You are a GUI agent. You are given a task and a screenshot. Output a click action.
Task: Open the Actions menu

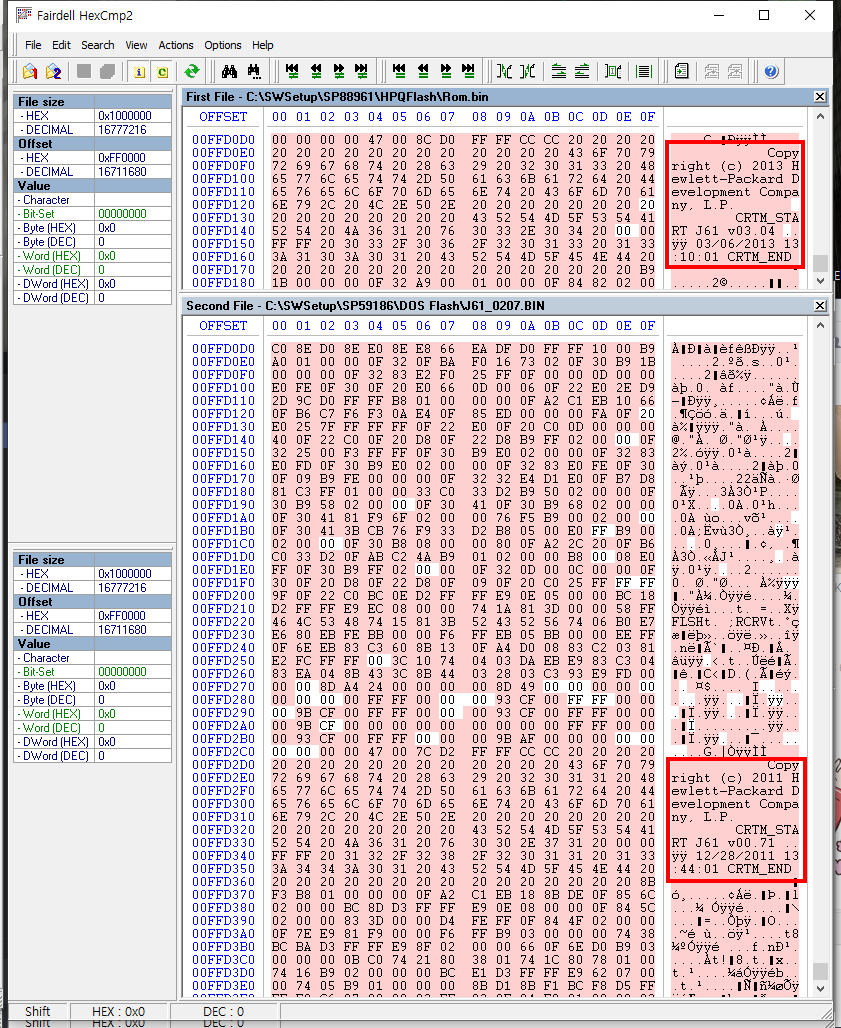click(176, 45)
